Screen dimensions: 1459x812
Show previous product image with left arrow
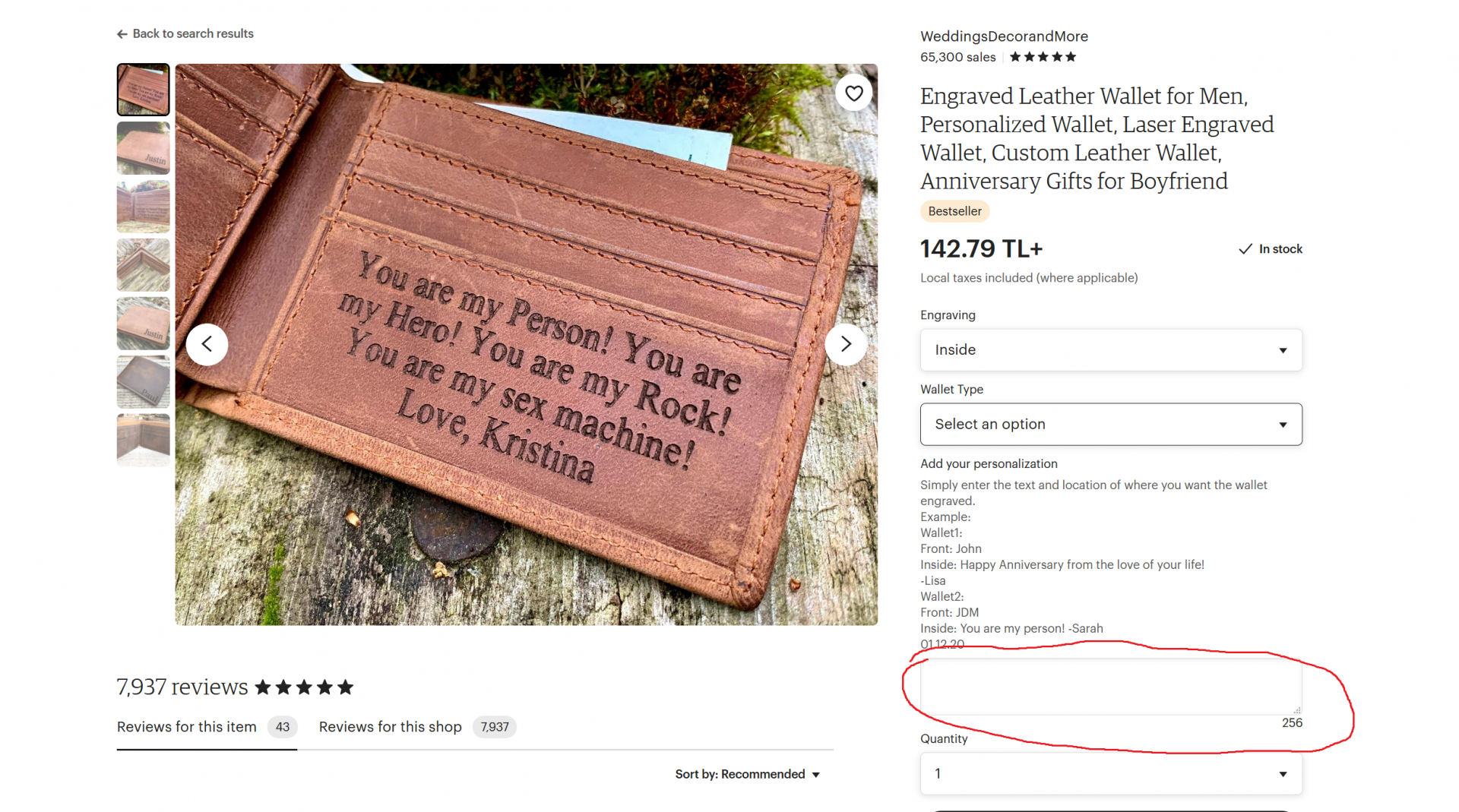click(207, 345)
